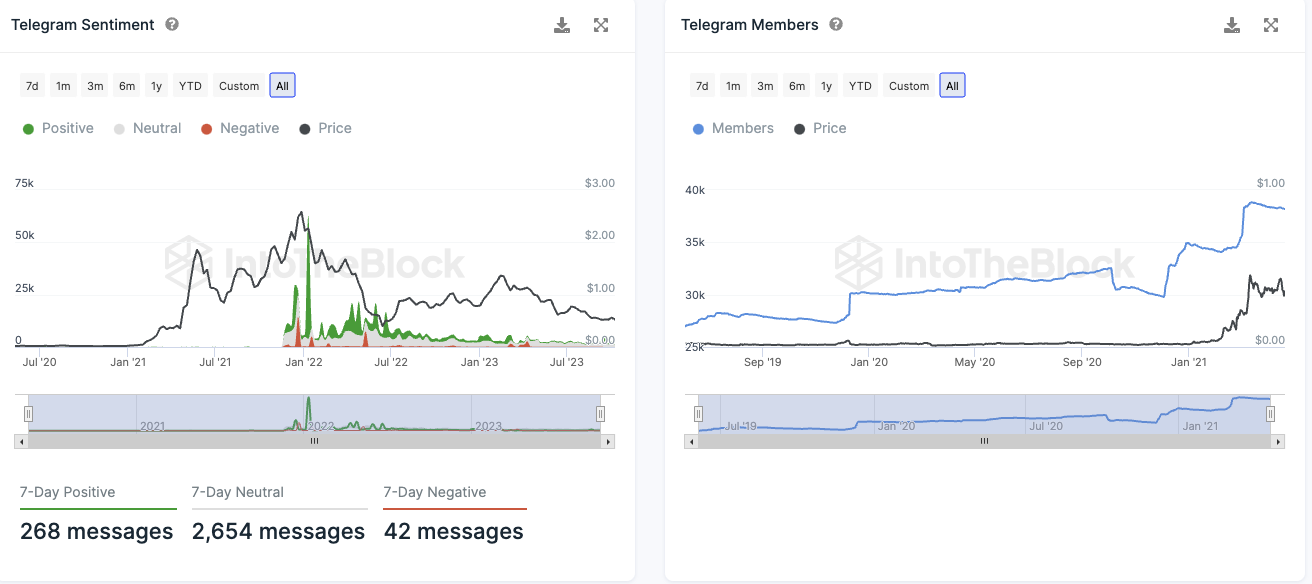
Task: Click the Members chart horizontal scrollbar thumb
Action: click(984, 441)
